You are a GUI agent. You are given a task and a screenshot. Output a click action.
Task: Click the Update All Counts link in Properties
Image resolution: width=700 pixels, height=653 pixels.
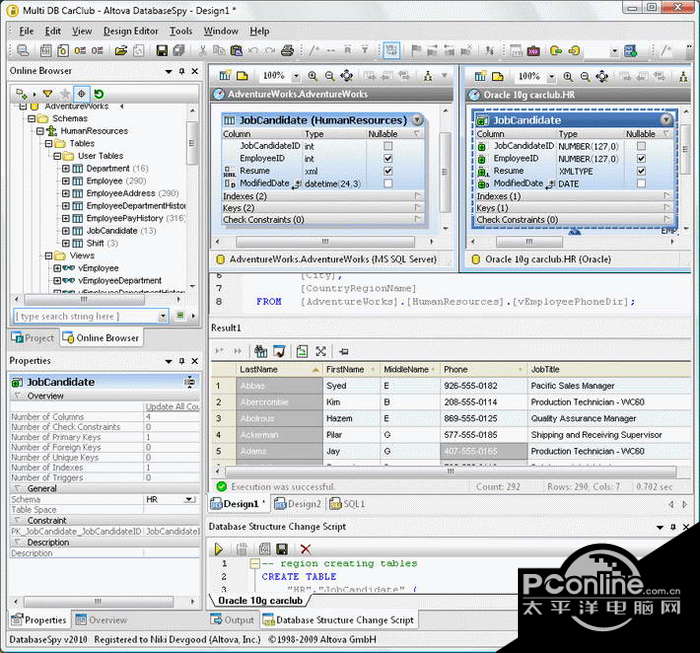(172, 407)
